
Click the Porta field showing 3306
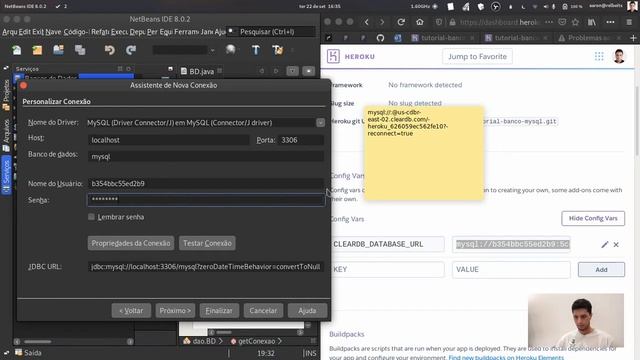coord(301,140)
